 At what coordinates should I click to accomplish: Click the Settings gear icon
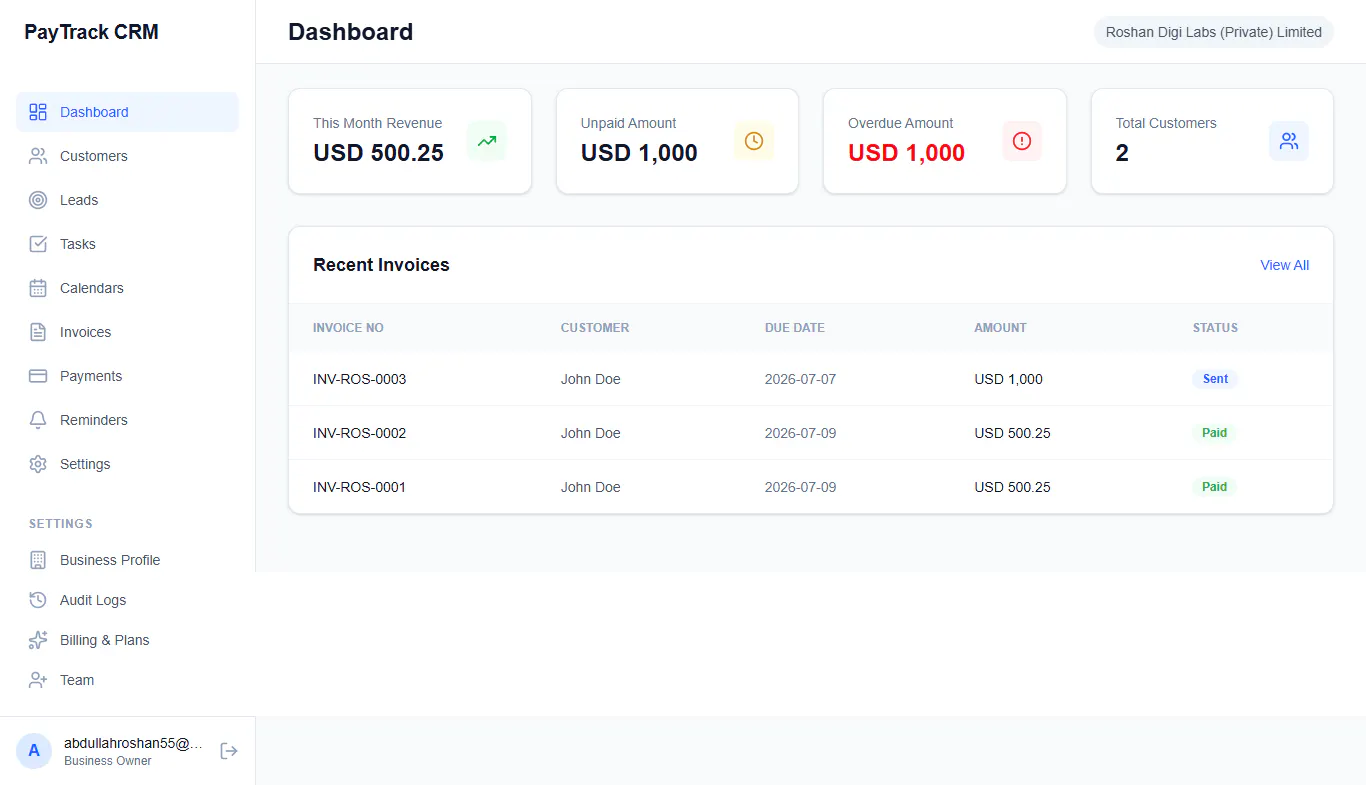point(38,464)
